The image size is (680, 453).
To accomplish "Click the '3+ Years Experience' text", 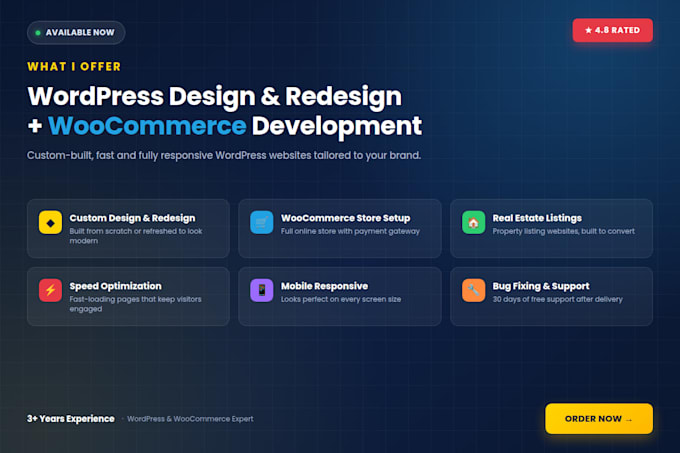I will 71,419.
